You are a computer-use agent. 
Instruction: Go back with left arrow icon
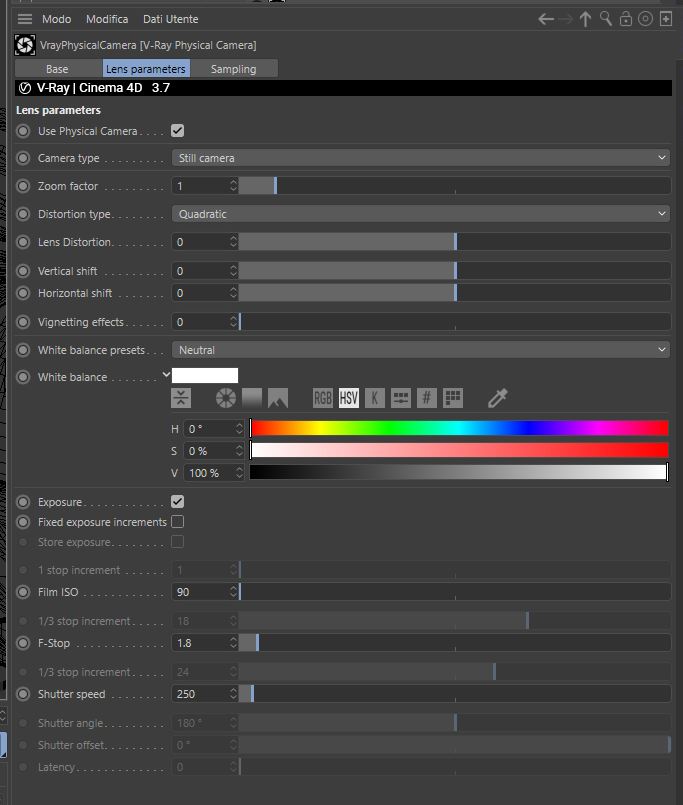(546, 19)
